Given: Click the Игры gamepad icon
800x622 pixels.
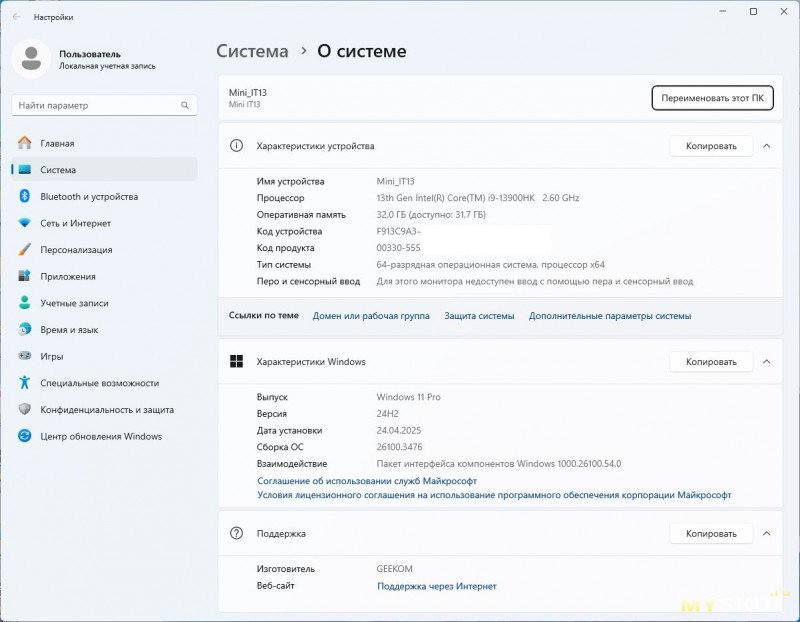Looking at the screenshot, I should (x=24, y=356).
